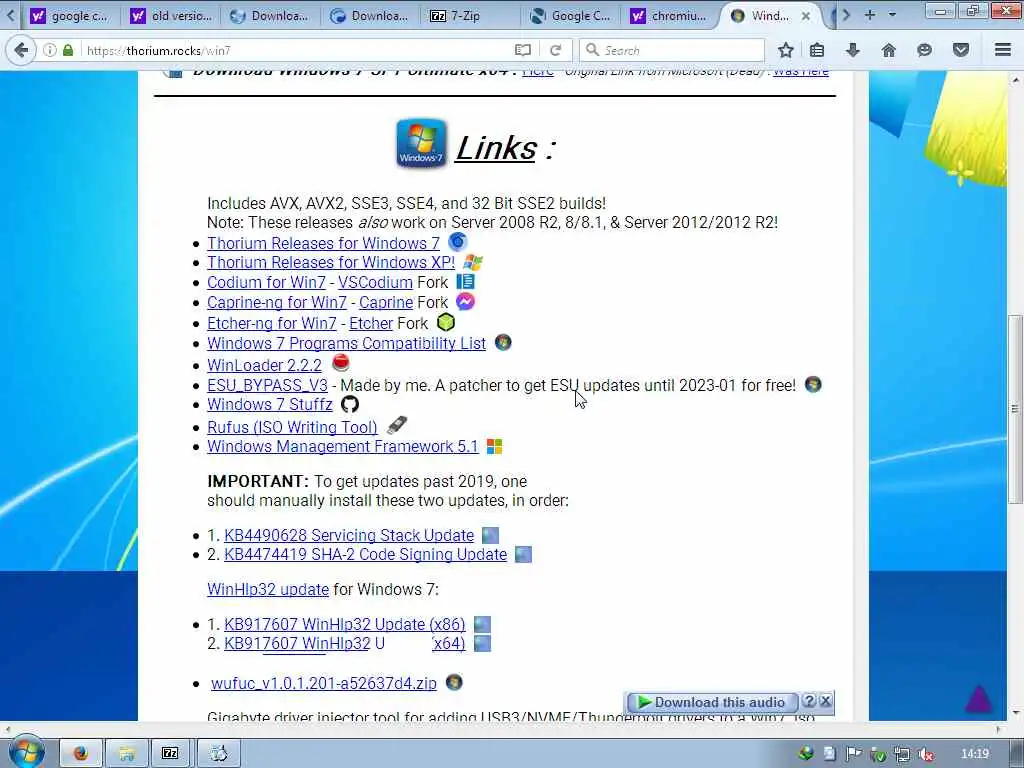Image resolution: width=1024 pixels, height=768 pixels.
Task: Download WinLoader 2.2.2 link
Action: pyautogui.click(x=264, y=365)
